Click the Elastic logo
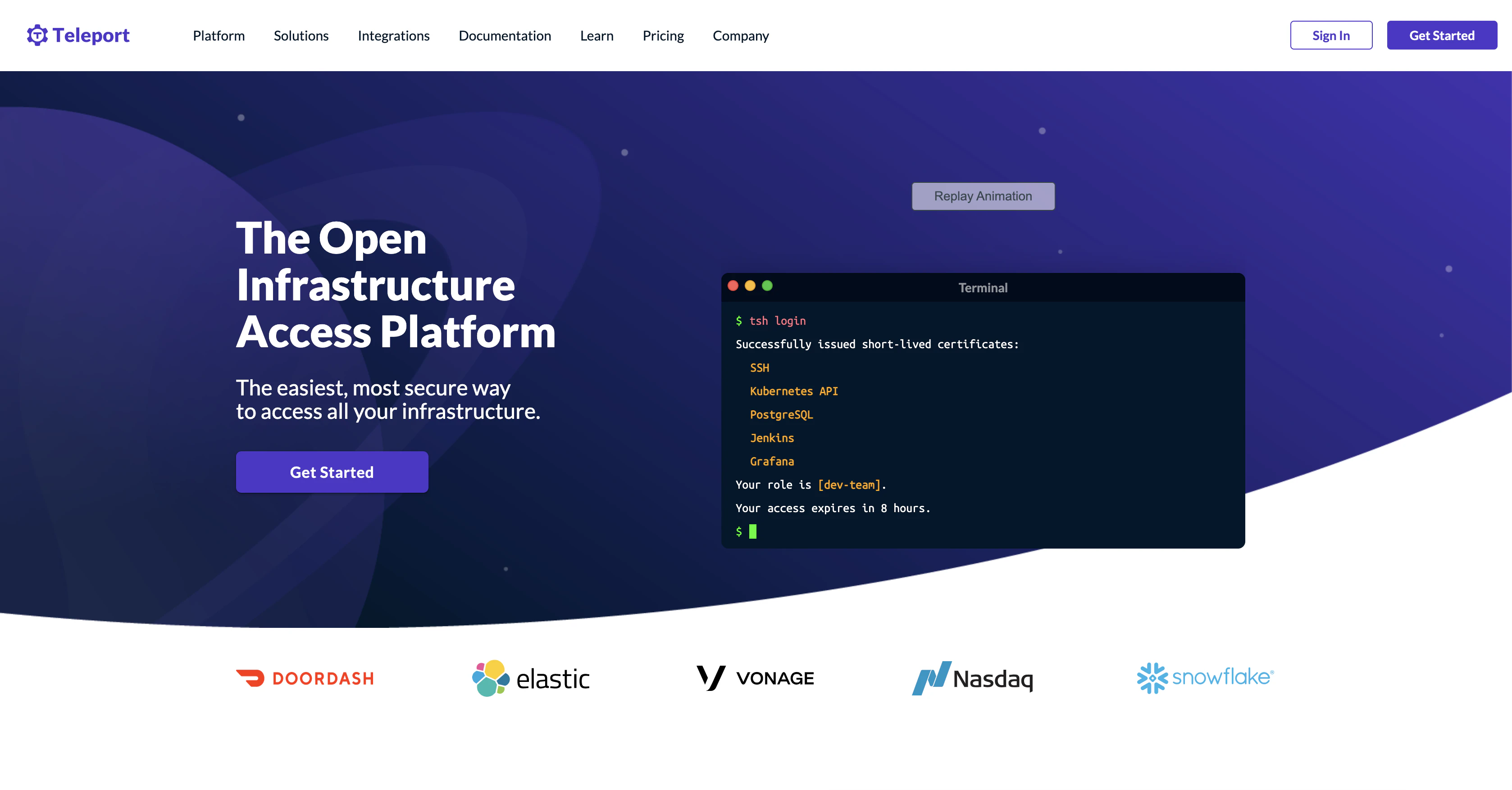The height and width of the screenshot is (790, 1512). [531, 678]
